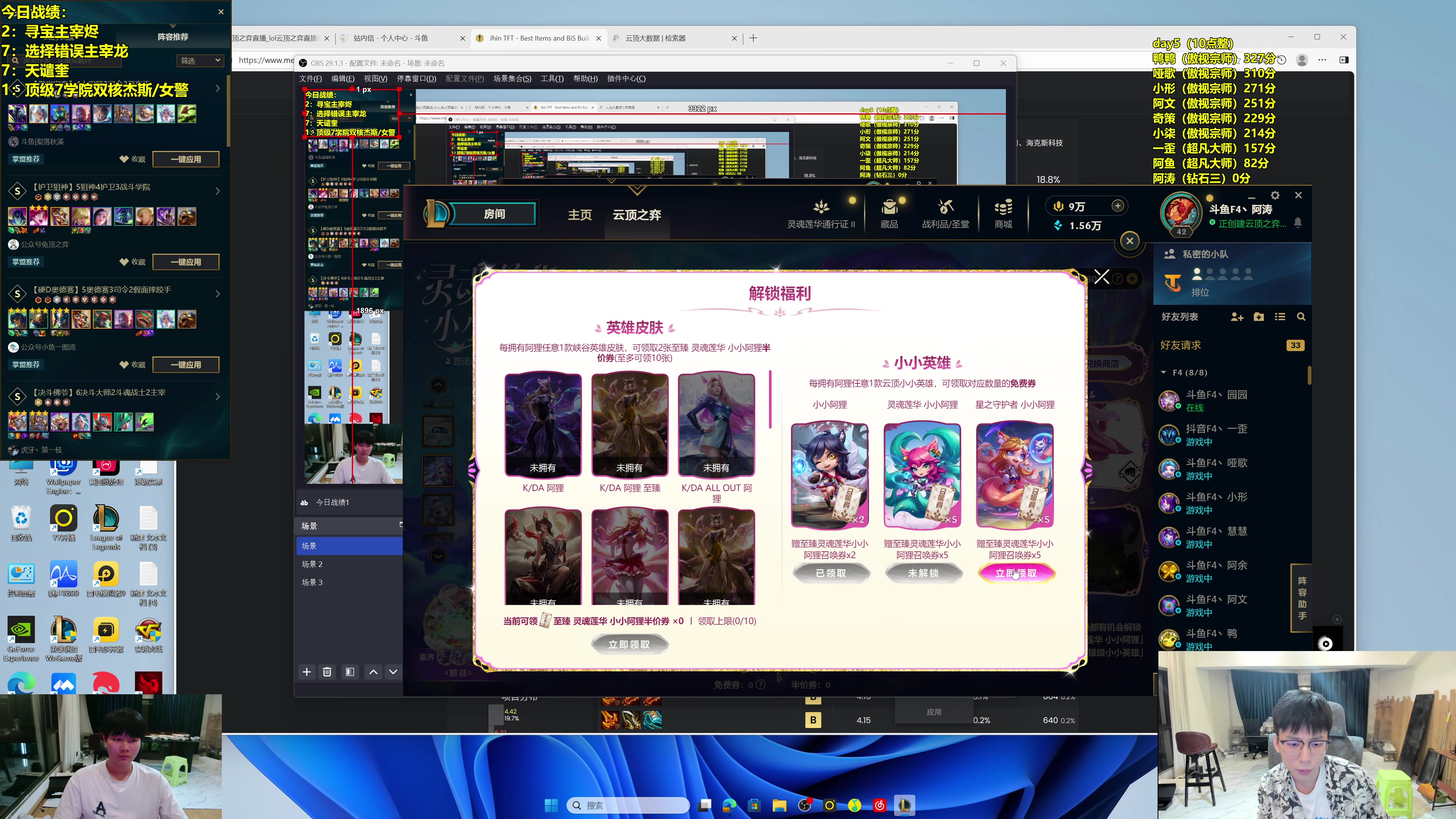Click the grey 立即领取 button for half-price coupons
This screenshot has height=819, width=1456.
629,644
